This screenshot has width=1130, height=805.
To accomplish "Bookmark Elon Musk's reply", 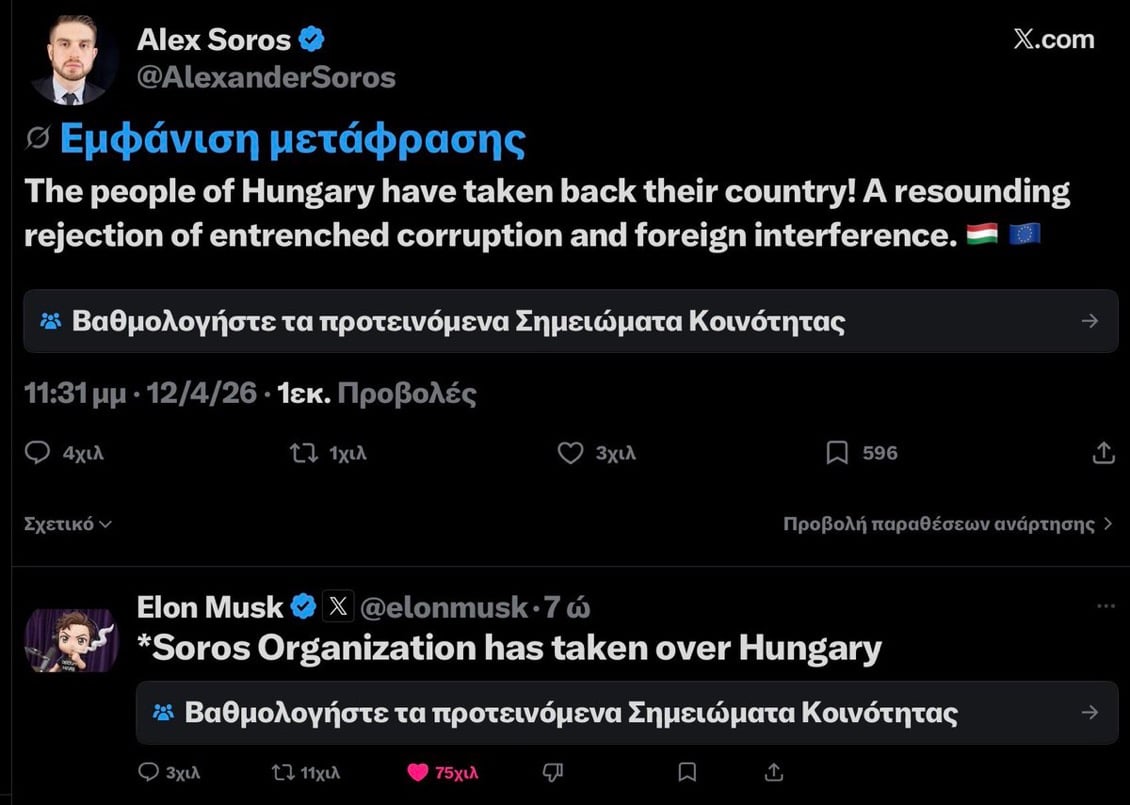I will point(687,772).
